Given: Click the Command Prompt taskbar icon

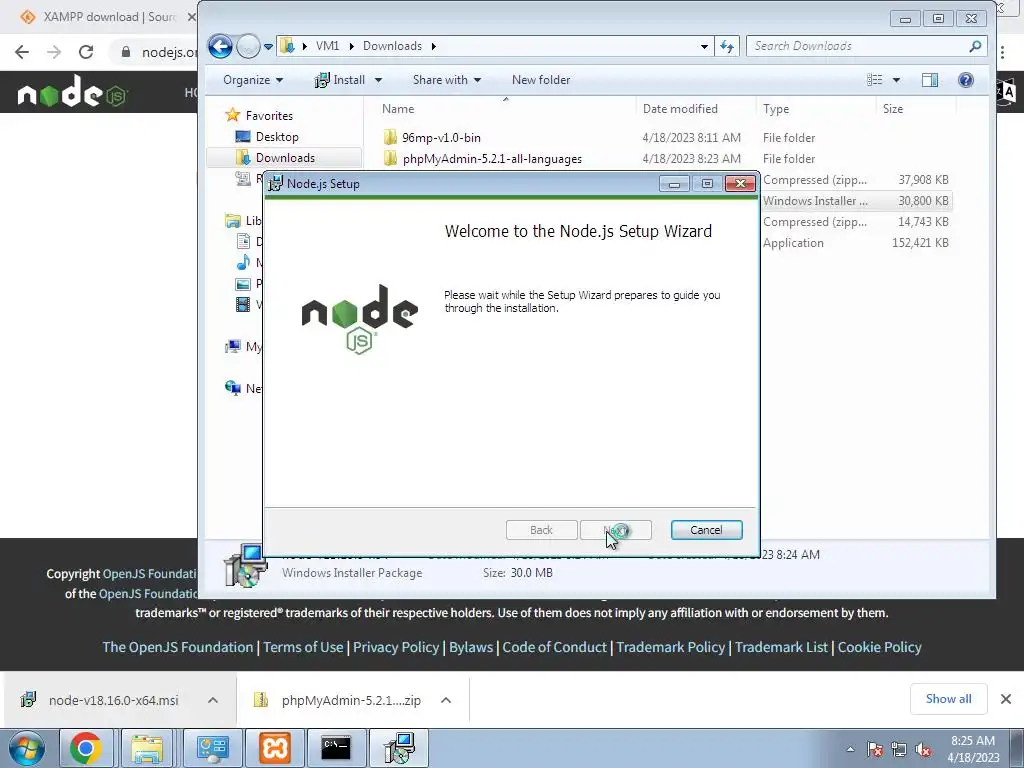Looking at the screenshot, I should pos(337,748).
